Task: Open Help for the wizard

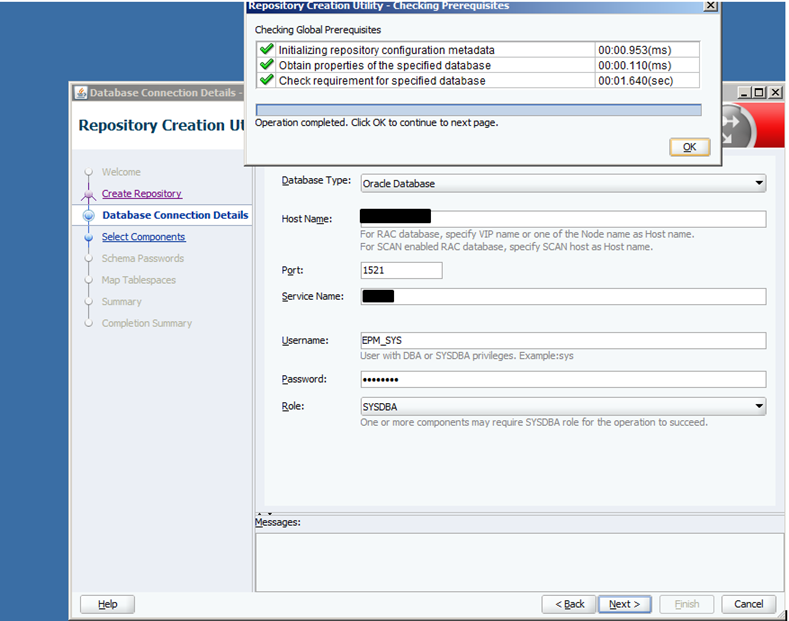Action: [107, 604]
